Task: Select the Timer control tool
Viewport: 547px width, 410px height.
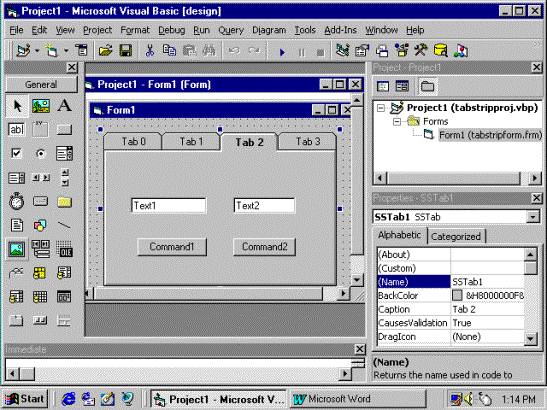Action: pos(17,202)
